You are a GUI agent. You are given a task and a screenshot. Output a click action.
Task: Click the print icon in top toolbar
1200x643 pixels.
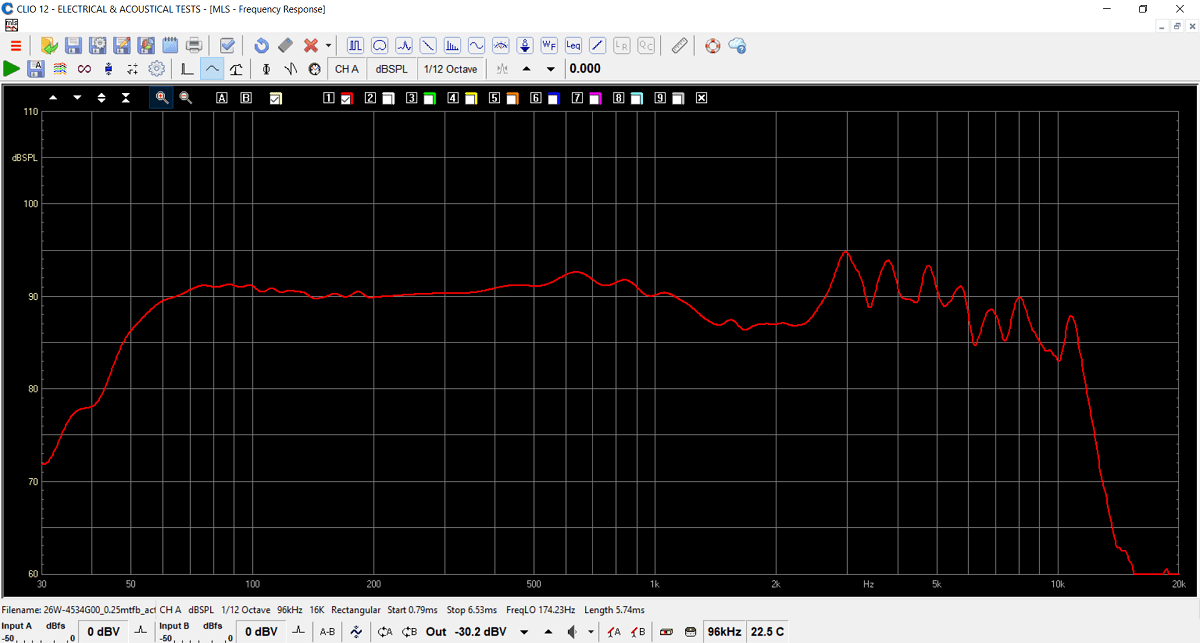(195, 46)
